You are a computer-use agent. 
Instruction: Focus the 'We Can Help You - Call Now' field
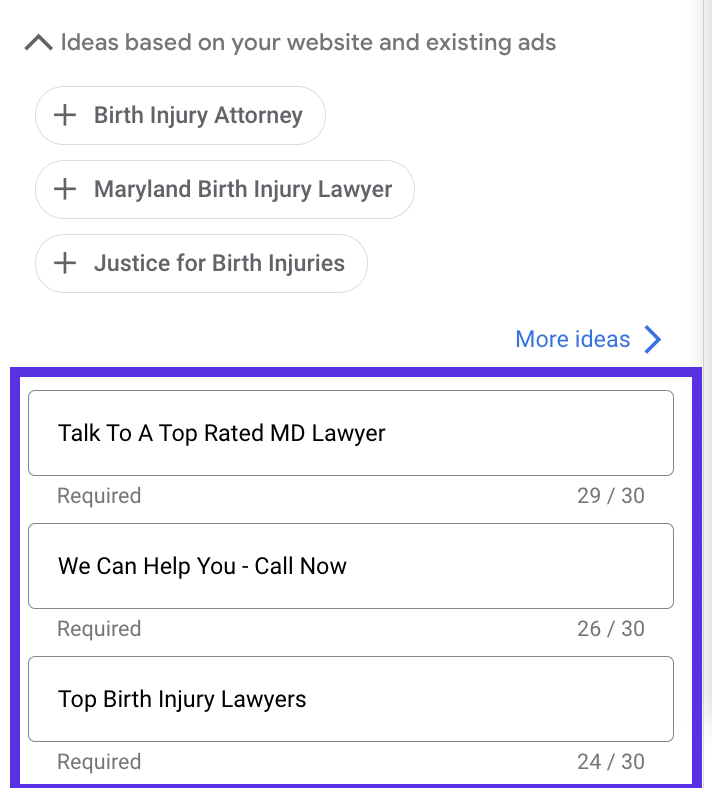pos(351,566)
